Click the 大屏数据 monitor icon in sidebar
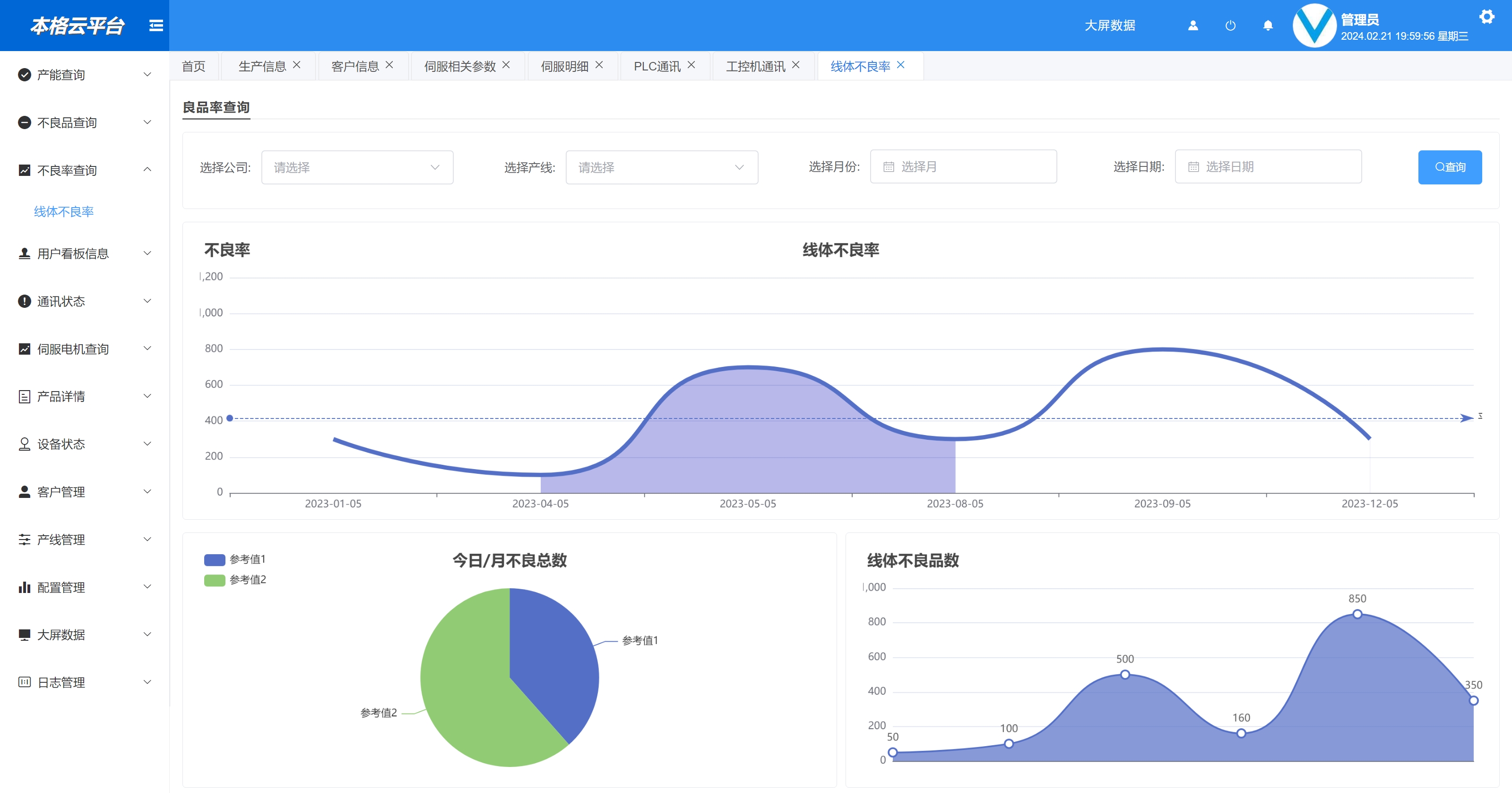 point(25,635)
